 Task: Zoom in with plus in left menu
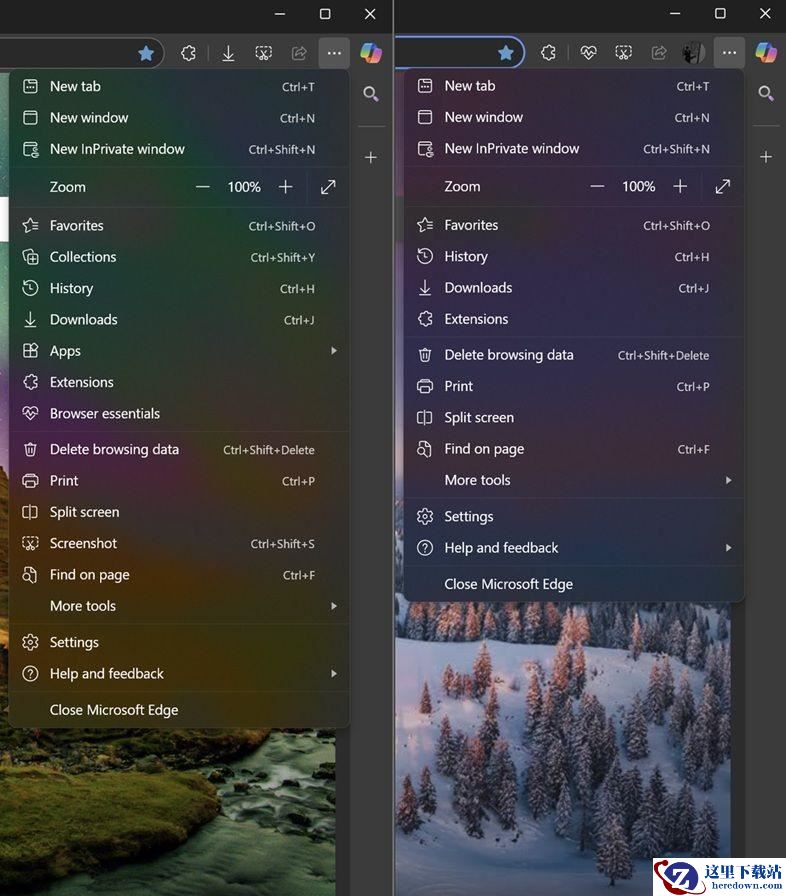(x=286, y=187)
